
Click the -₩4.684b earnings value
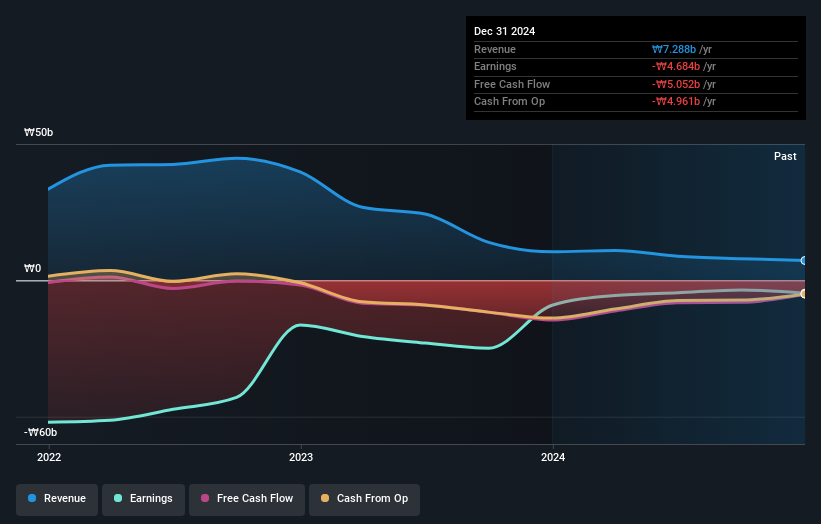676,66
